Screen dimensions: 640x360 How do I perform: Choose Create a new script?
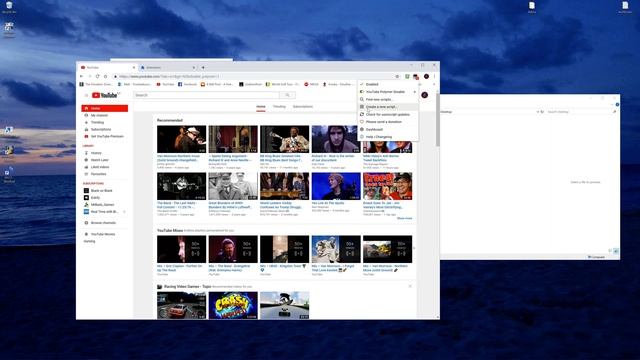tap(388, 107)
